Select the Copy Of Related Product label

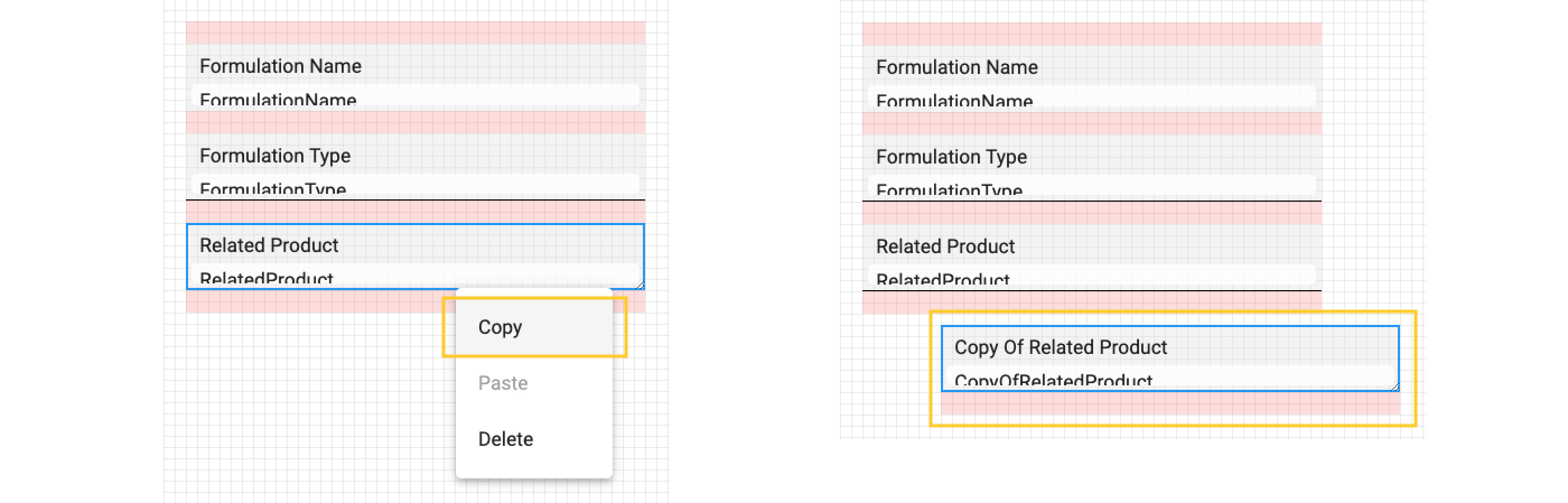pos(1060,347)
